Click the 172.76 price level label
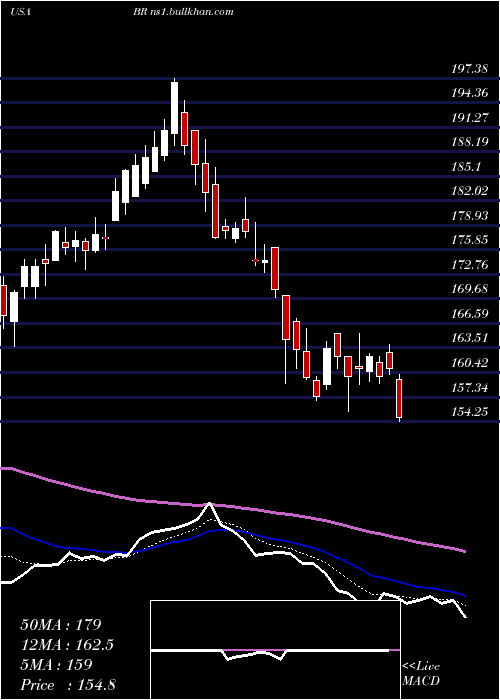500x700 pixels. click(469, 264)
